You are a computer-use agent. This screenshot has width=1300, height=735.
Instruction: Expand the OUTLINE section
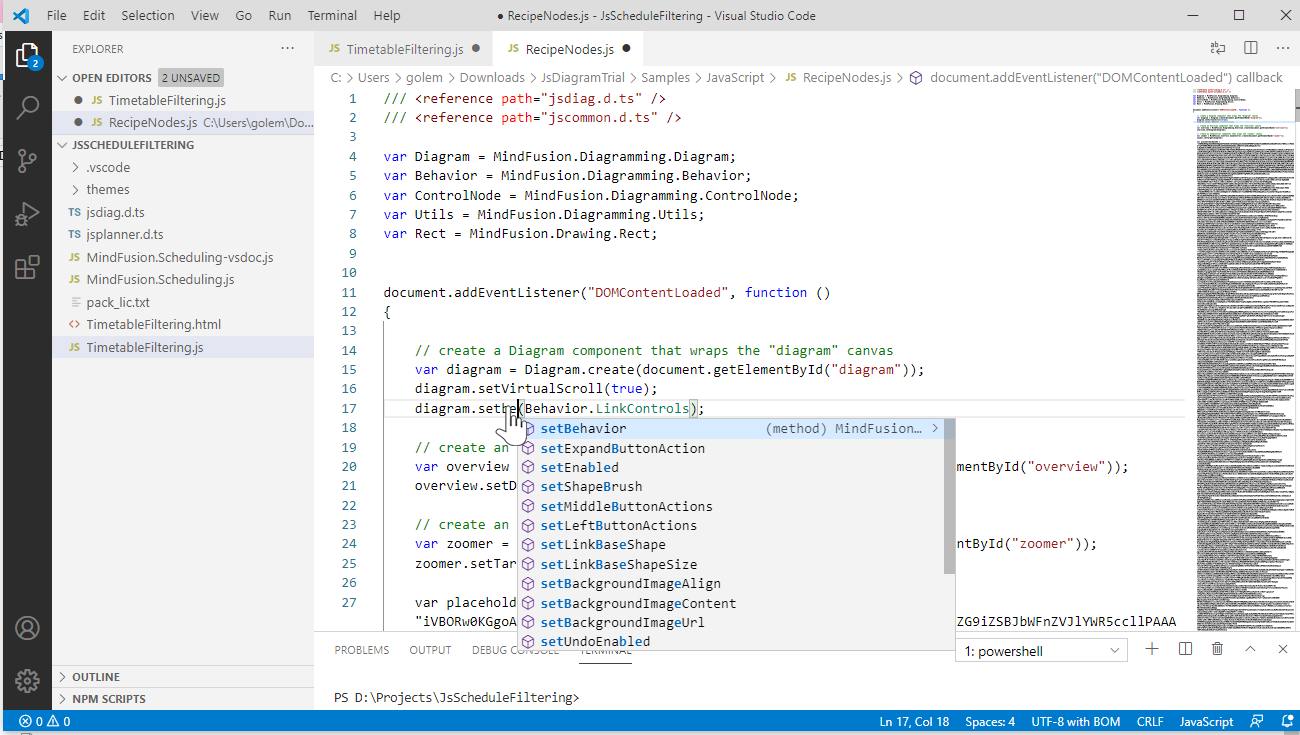tap(95, 677)
